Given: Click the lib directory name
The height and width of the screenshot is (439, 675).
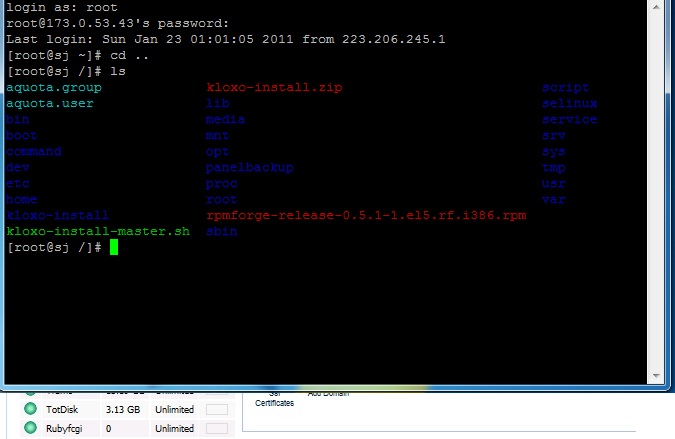Looking at the screenshot, I should (218, 103).
